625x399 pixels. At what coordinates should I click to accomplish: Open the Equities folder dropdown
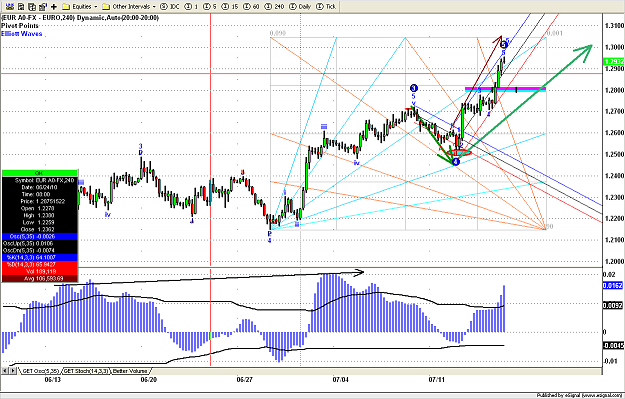point(80,6)
